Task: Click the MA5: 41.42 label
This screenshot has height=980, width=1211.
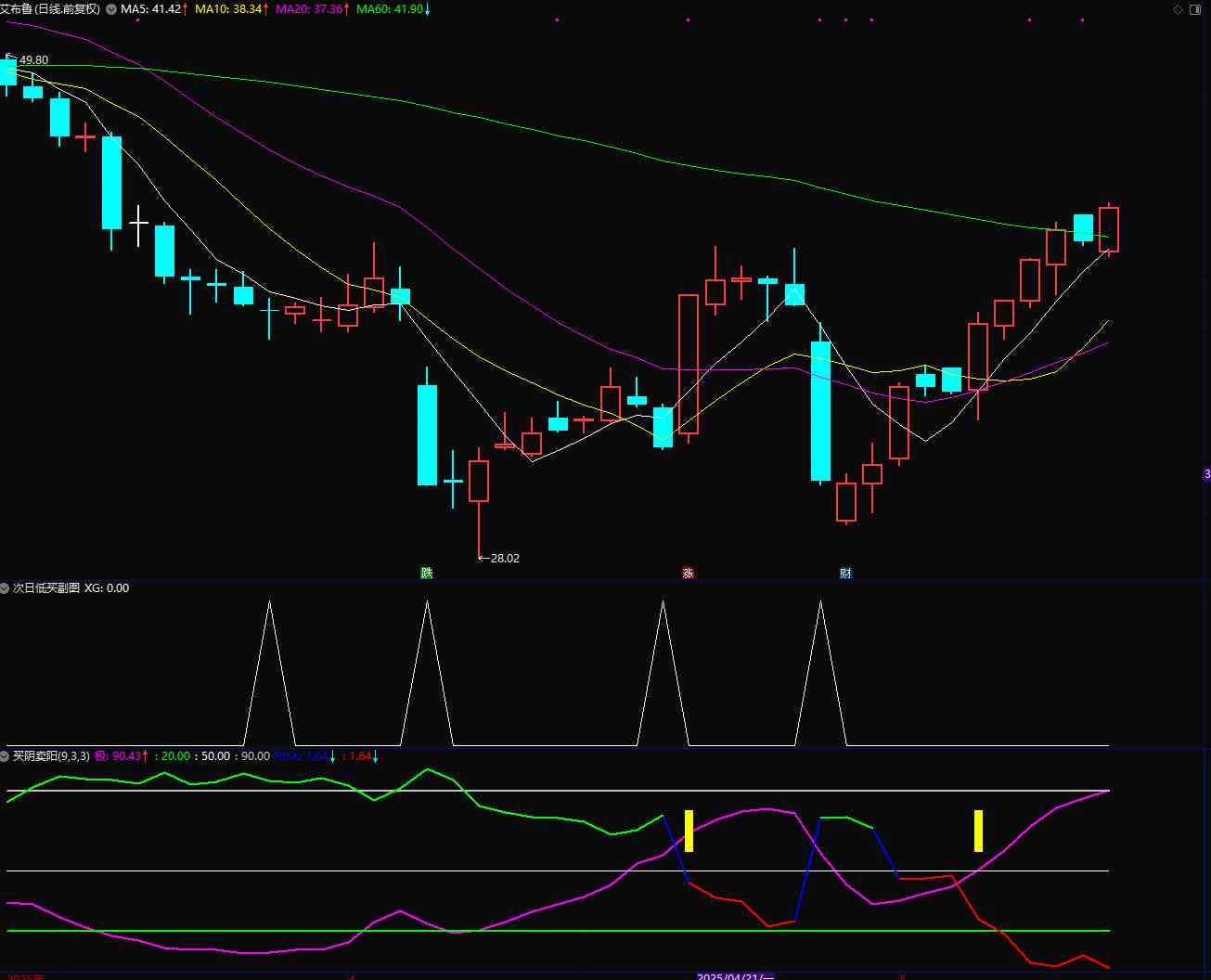Action: pos(152,9)
